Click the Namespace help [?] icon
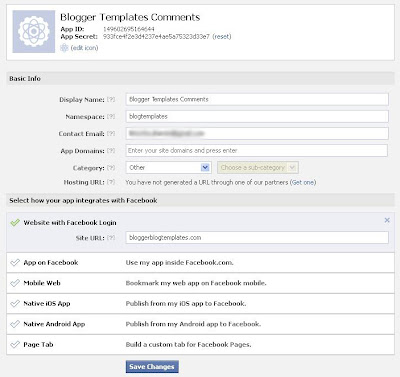 click(111, 116)
